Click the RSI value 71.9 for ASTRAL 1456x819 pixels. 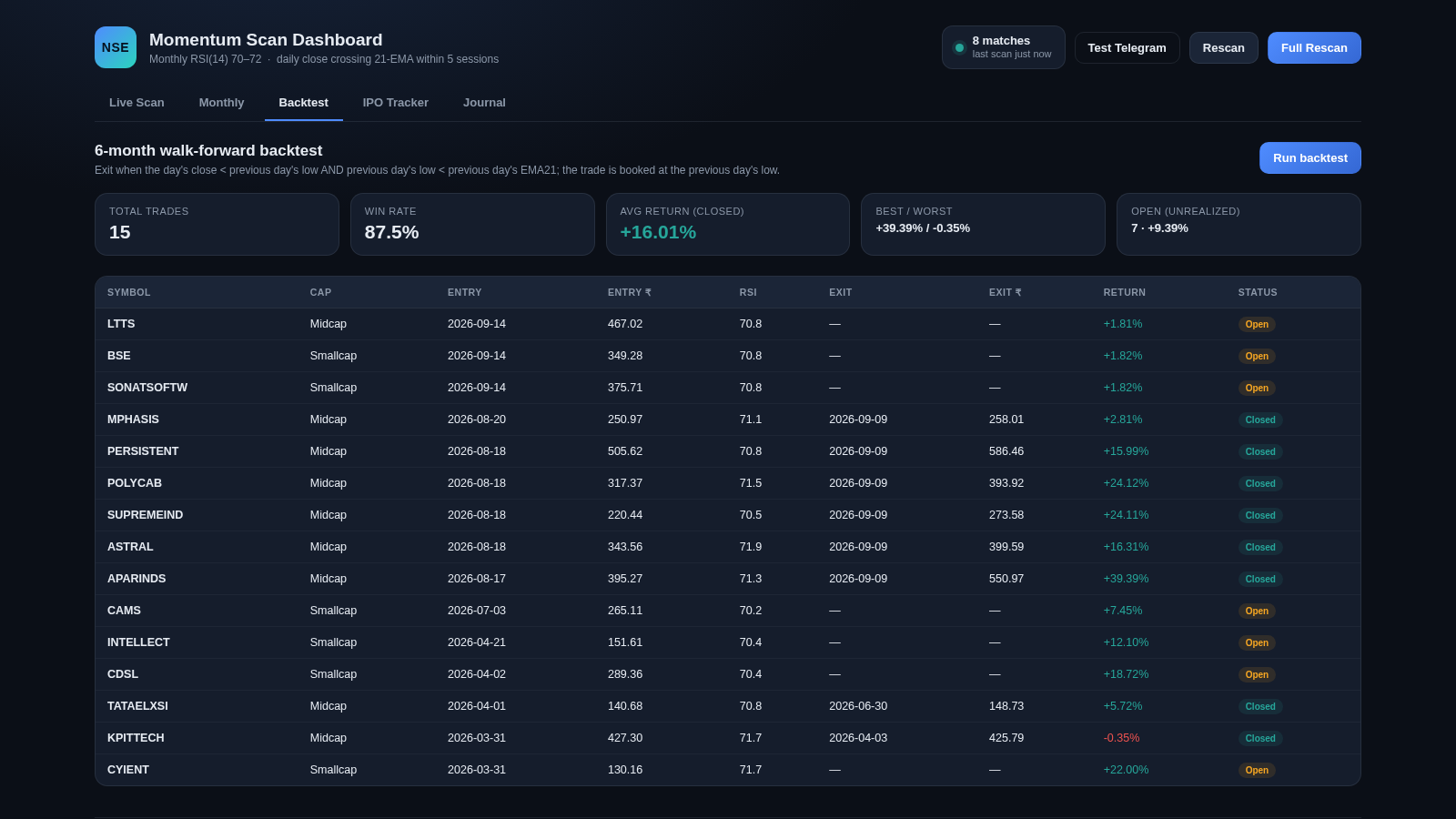751,547
